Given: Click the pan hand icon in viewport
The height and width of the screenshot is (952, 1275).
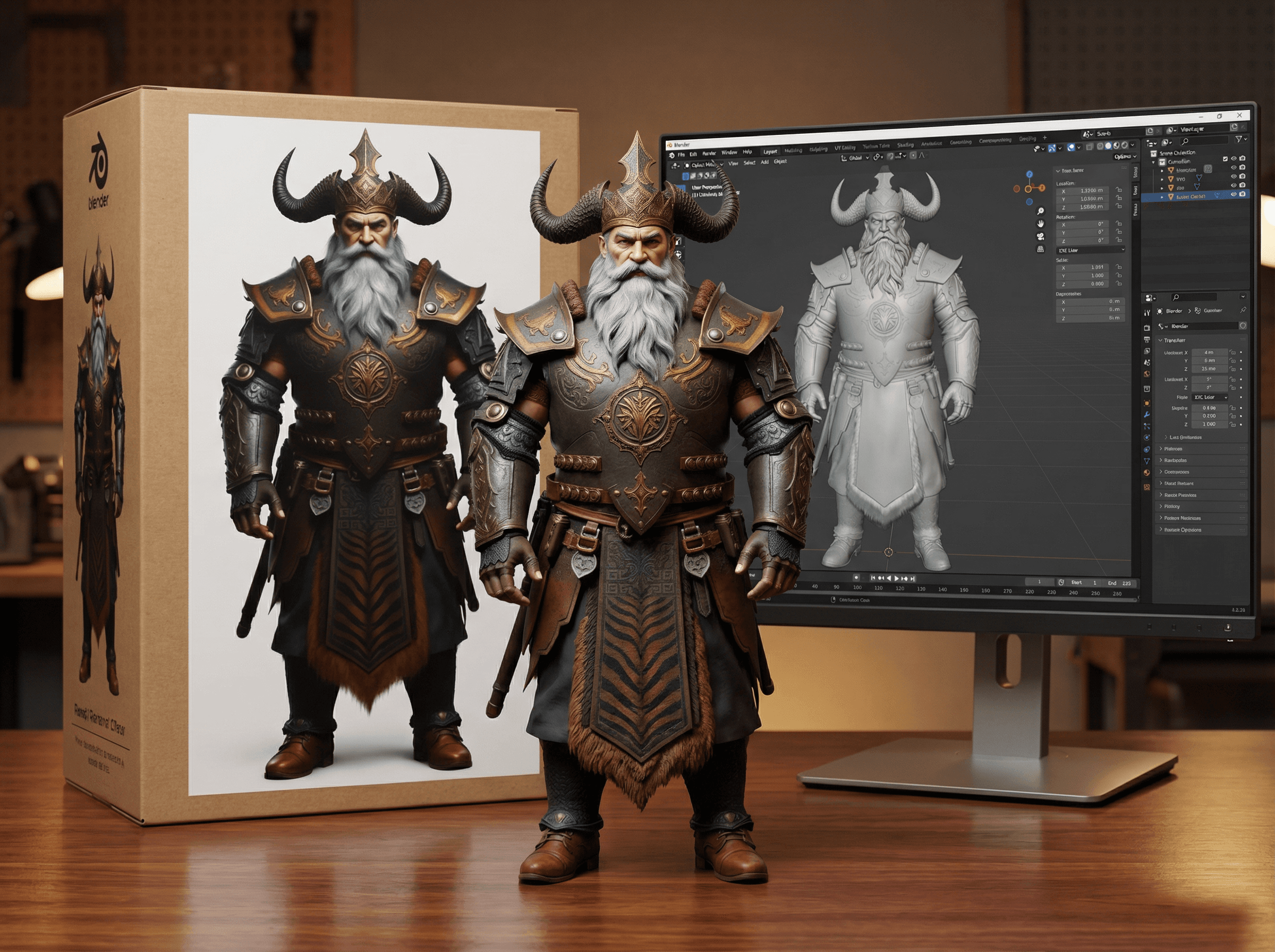Looking at the screenshot, I should click(1041, 224).
